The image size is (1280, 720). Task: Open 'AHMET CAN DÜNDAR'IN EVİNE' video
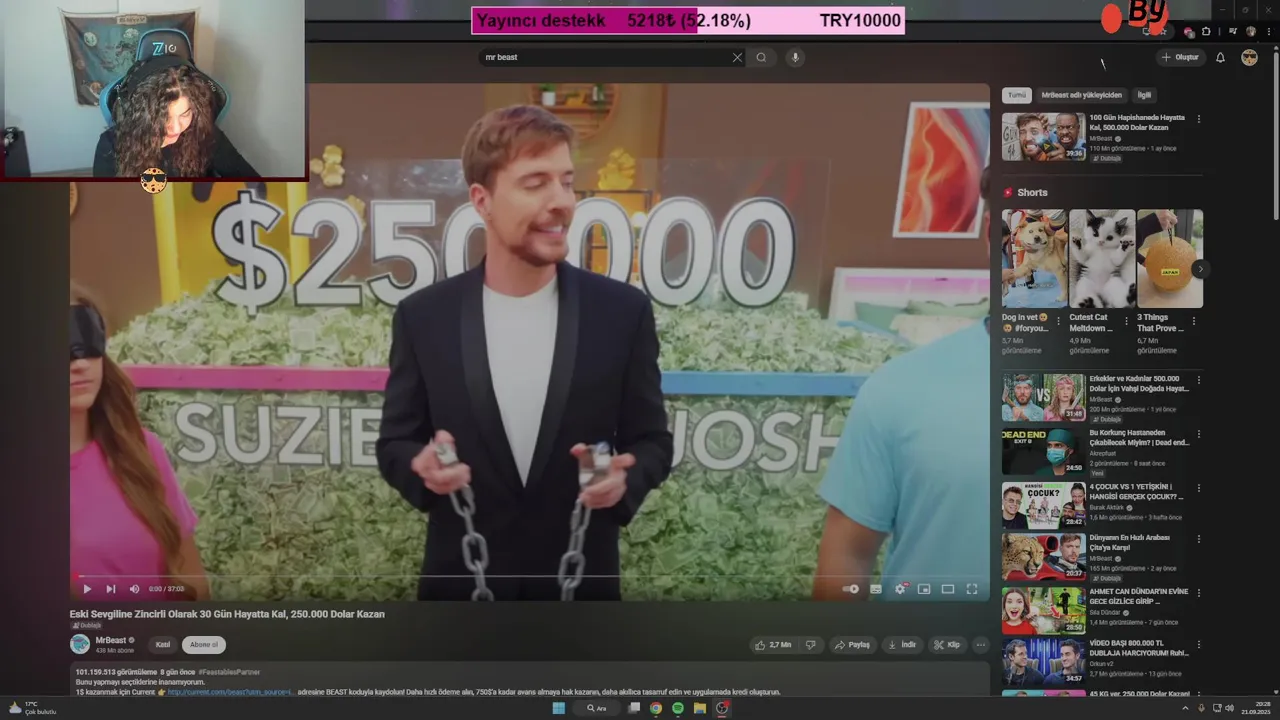click(x=1043, y=610)
